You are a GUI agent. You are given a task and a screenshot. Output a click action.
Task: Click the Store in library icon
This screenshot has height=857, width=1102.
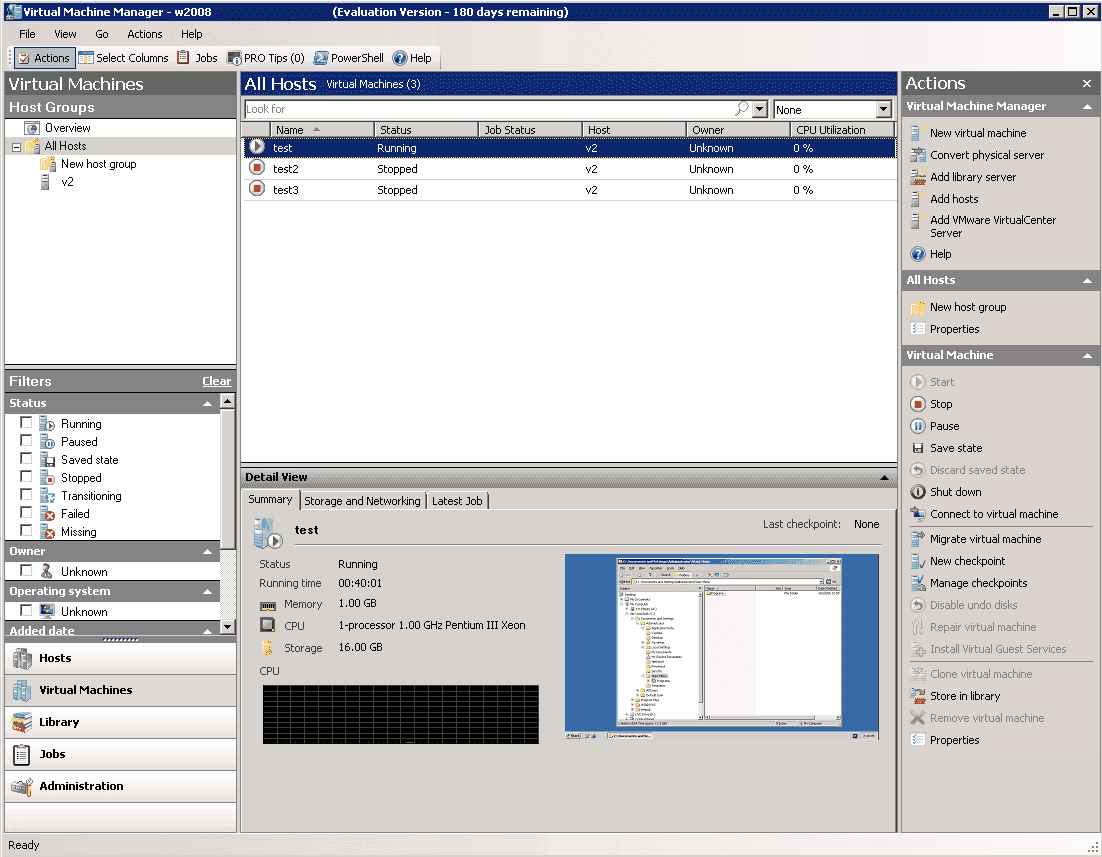pyautogui.click(x=917, y=695)
